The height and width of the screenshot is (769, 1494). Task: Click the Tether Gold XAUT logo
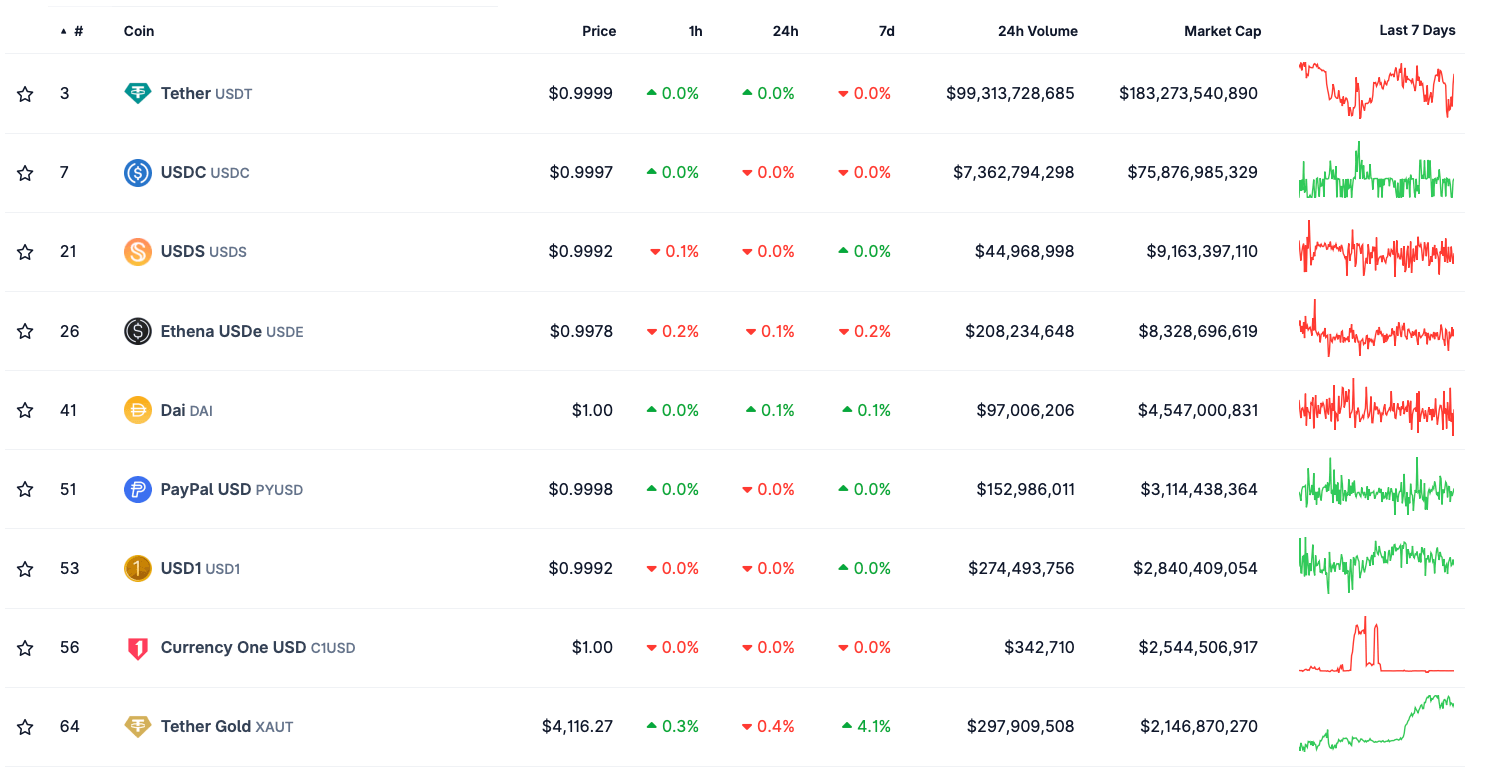tap(137, 726)
